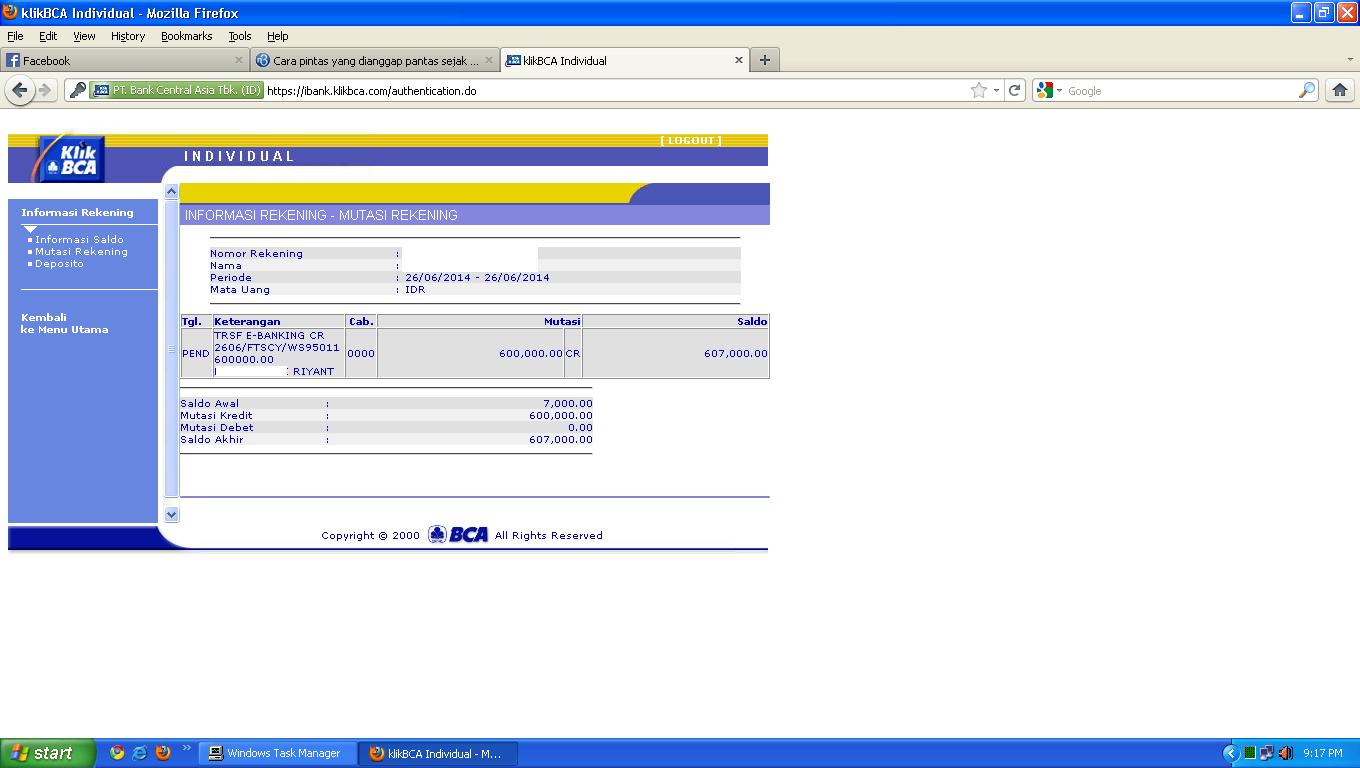Expand hidden system tray icons
The width and height of the screenshot is (1360, 768).
point(1231,753)
